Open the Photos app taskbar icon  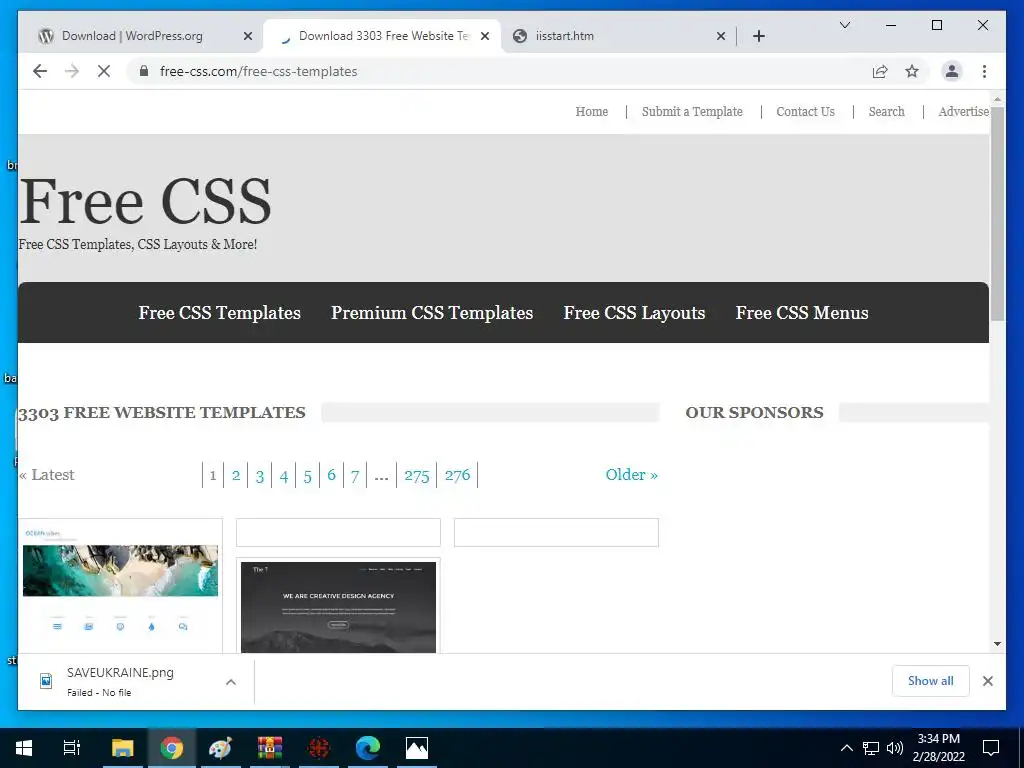point(417,748)
